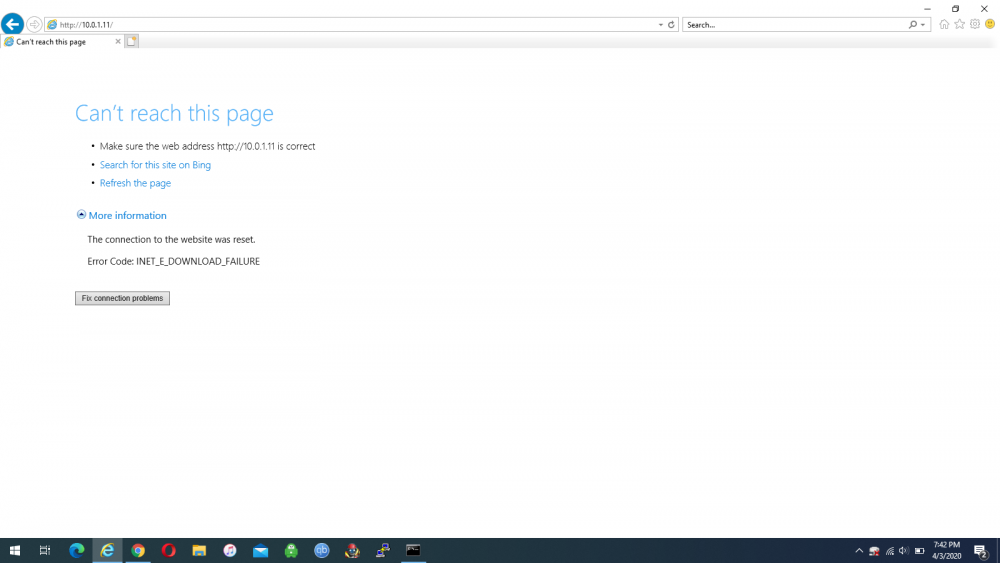Open the Wi-Fi network tray icon
This screenshot has height=563, width=1000.
pos(890,551)
